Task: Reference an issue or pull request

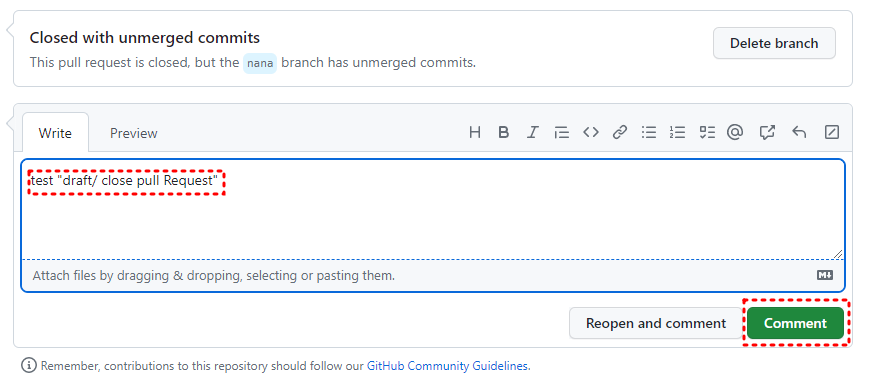Action: point(767,132)
